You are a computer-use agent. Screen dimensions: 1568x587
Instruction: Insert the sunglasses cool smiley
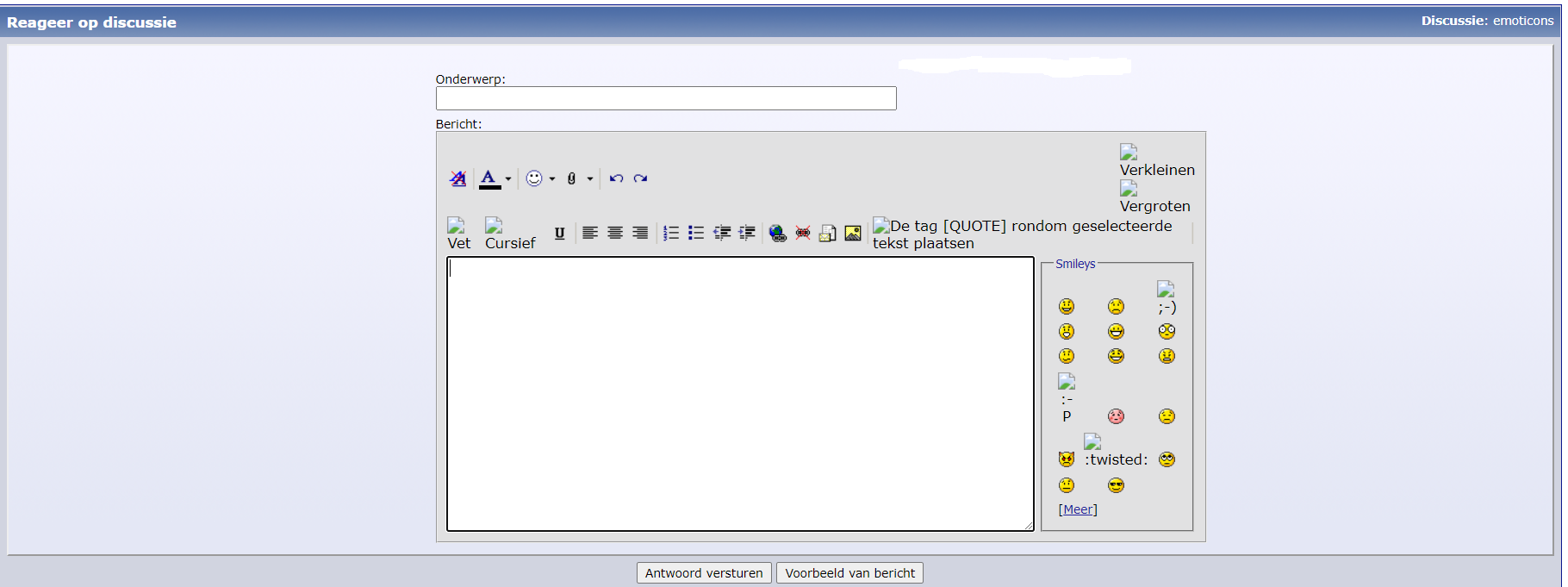click(1117, 485)
